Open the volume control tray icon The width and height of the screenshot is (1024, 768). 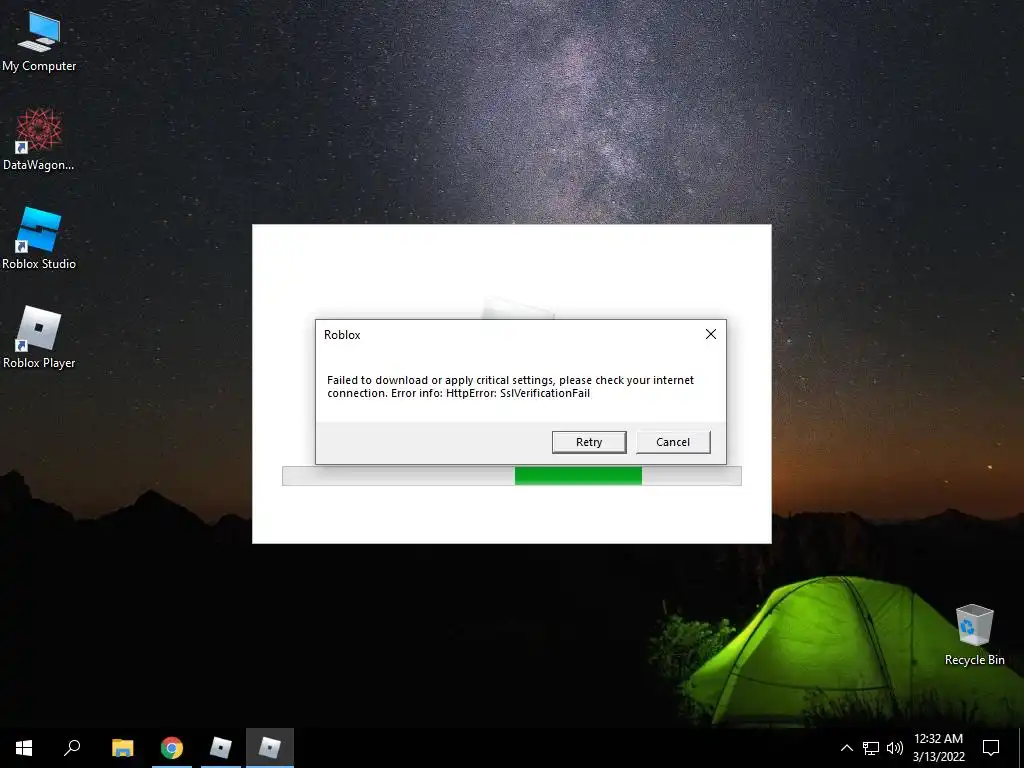coord(895,748)
